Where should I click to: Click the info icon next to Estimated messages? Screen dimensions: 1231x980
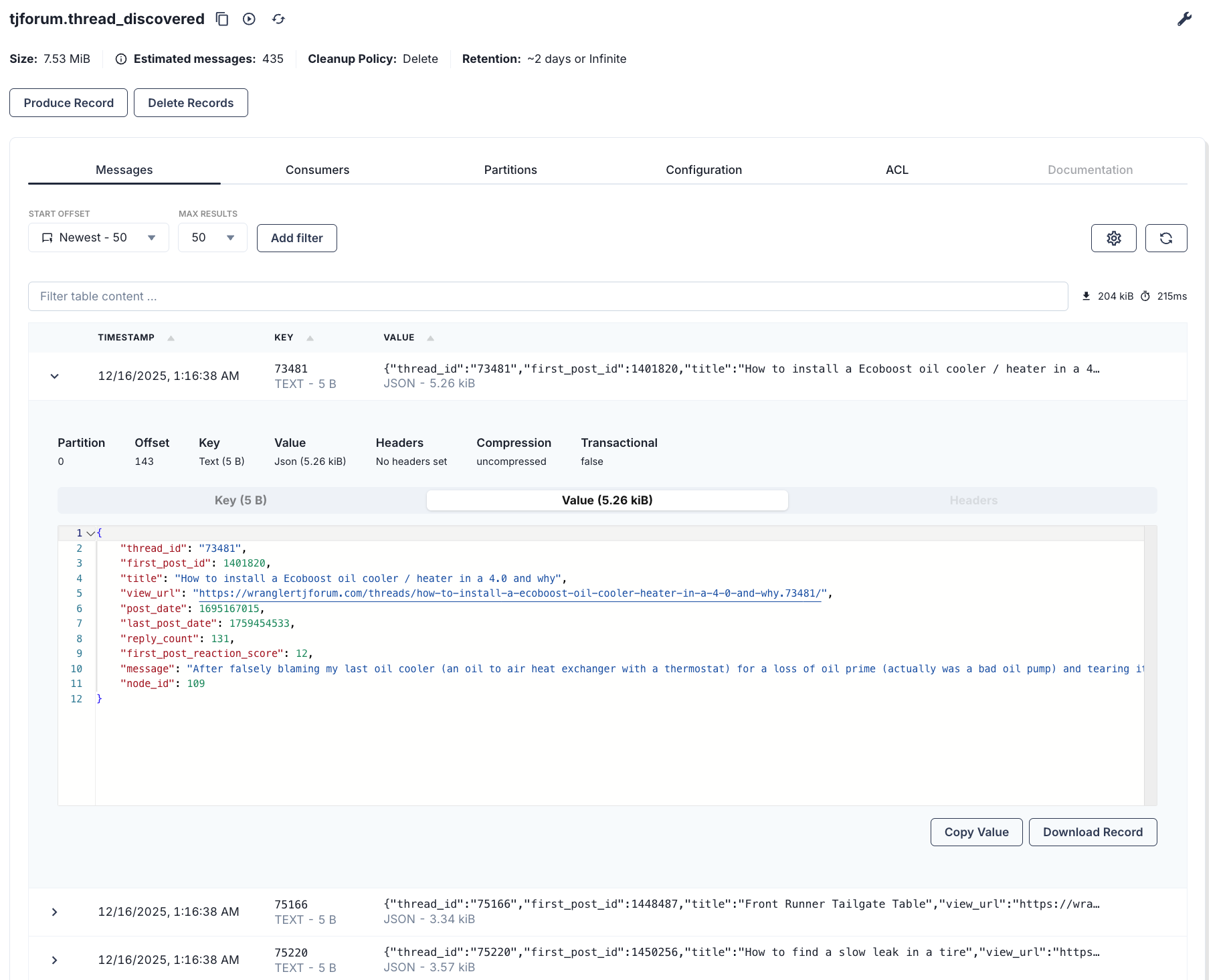(121, 59)
